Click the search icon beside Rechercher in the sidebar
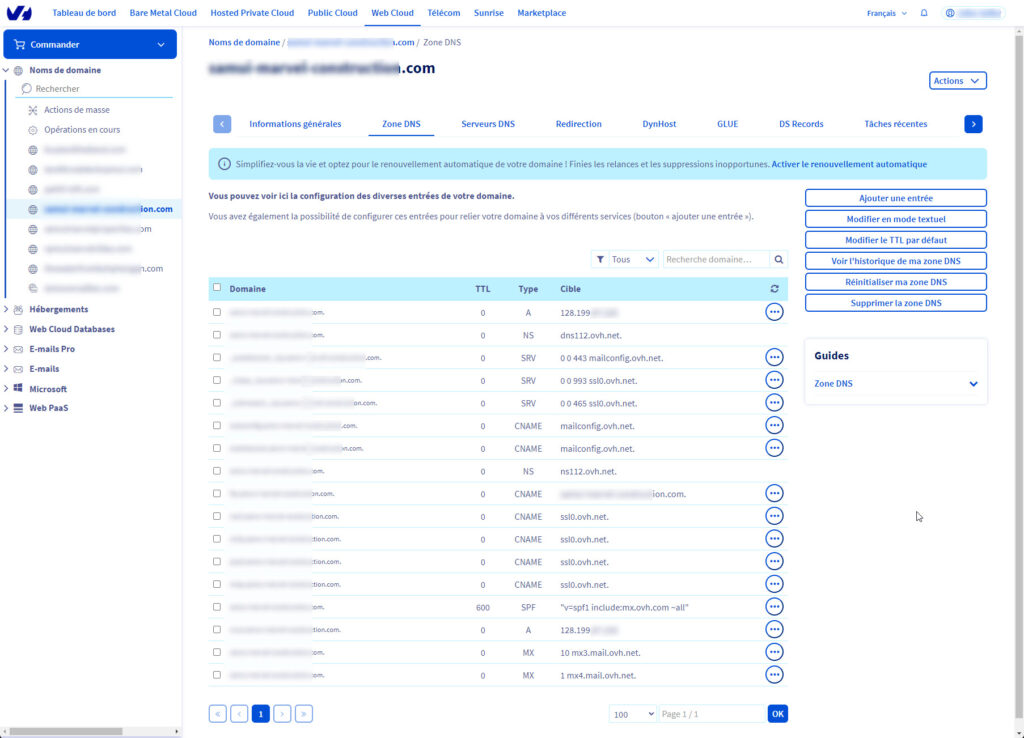Viewport: 1024px width, 738px height. coord(27,89)
